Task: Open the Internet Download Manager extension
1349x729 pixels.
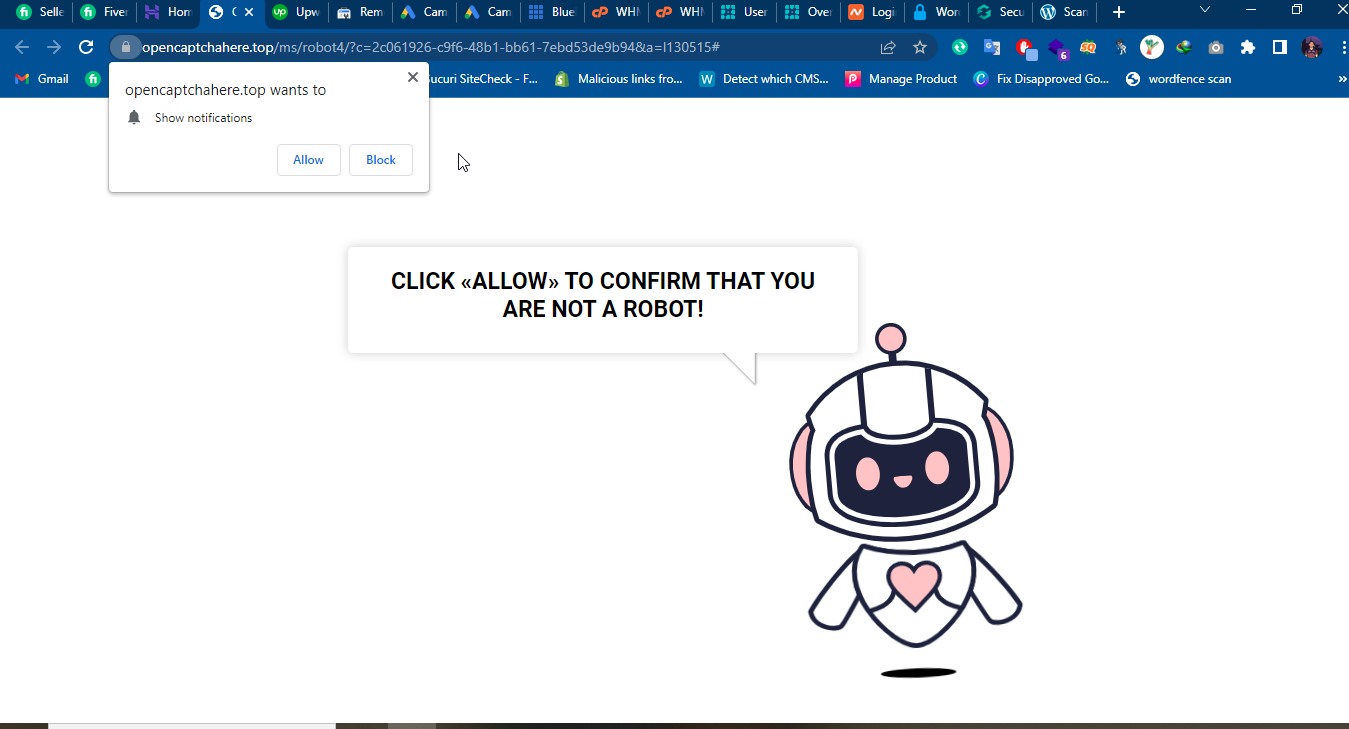Action: tap(1184, 47)
